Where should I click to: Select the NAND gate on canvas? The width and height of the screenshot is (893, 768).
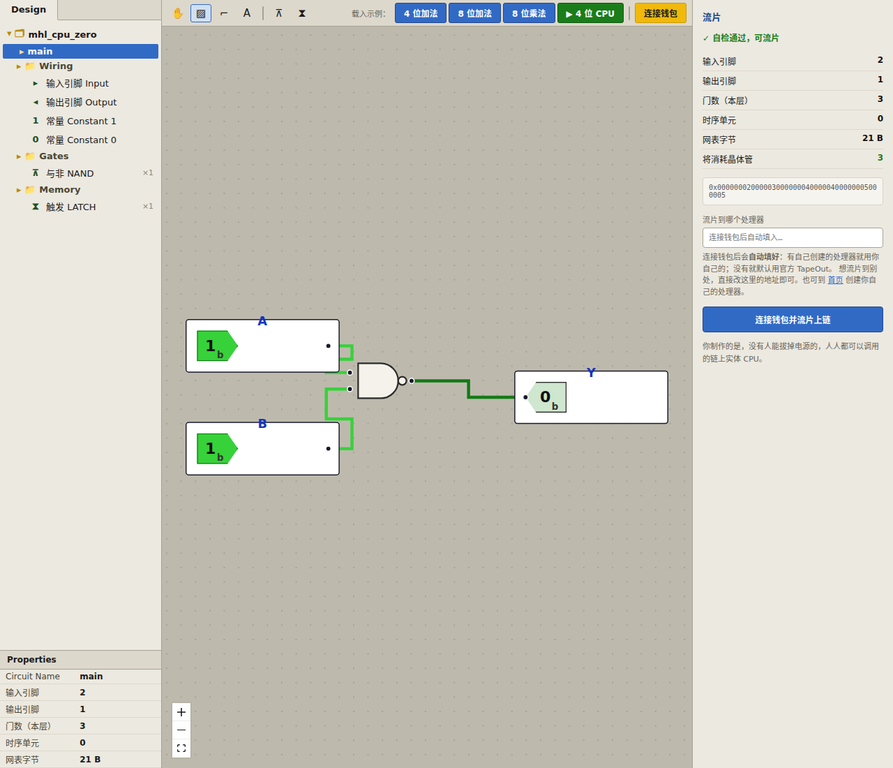[x=380, y=381]
